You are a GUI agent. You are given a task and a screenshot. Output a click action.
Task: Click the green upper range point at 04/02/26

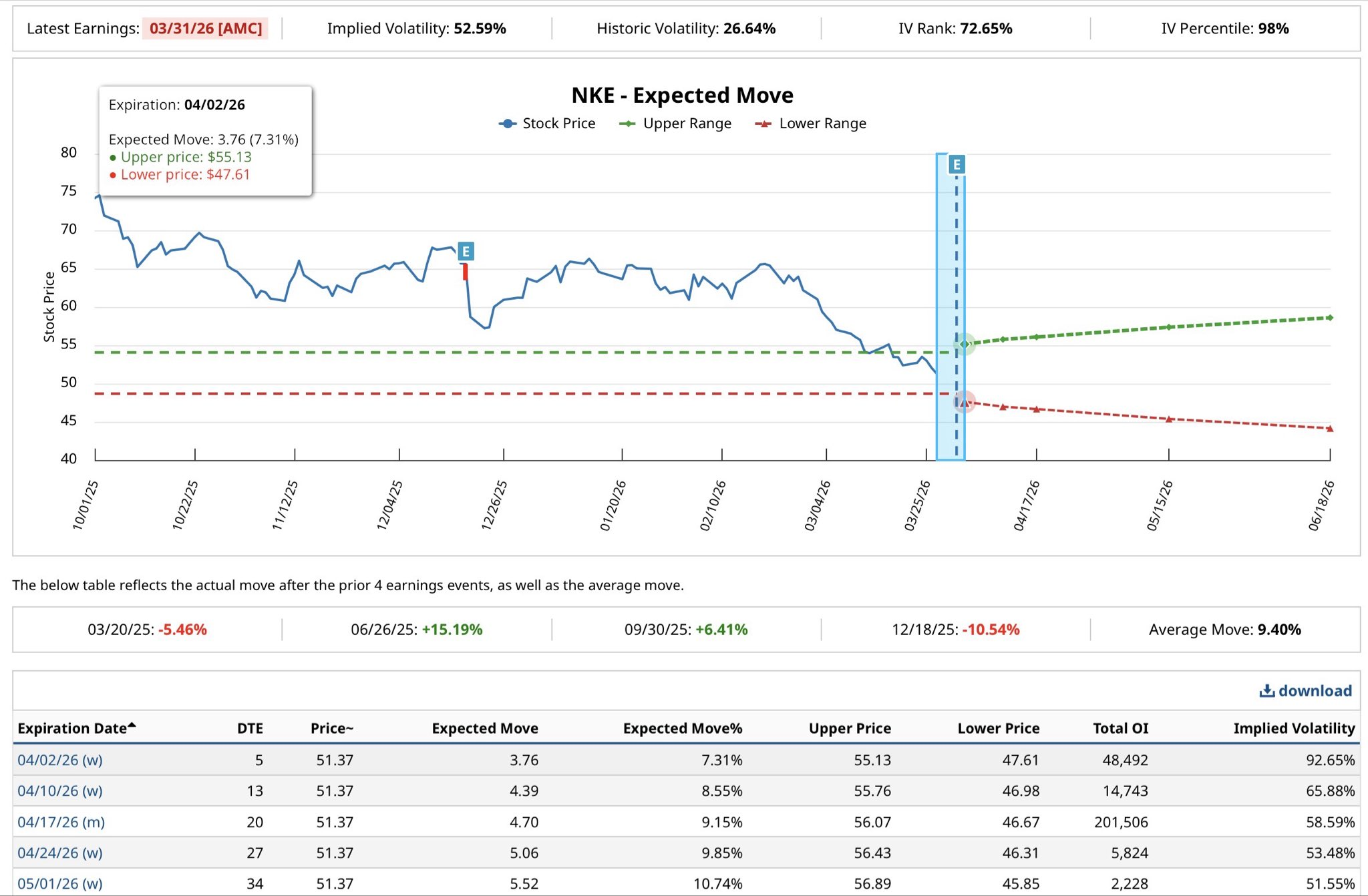pos(964,345)
